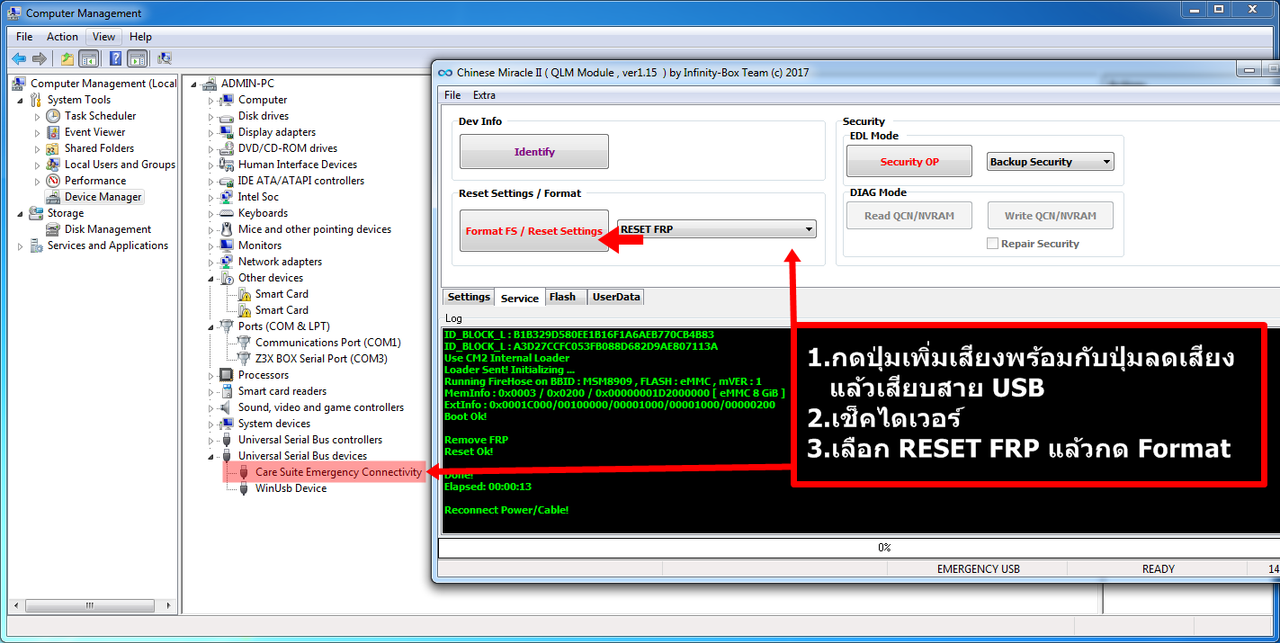Click the clock icon beside Task Scheduler
This screenshot has width=1280, height=643.
pyautogui.click(x=53, y=116)
